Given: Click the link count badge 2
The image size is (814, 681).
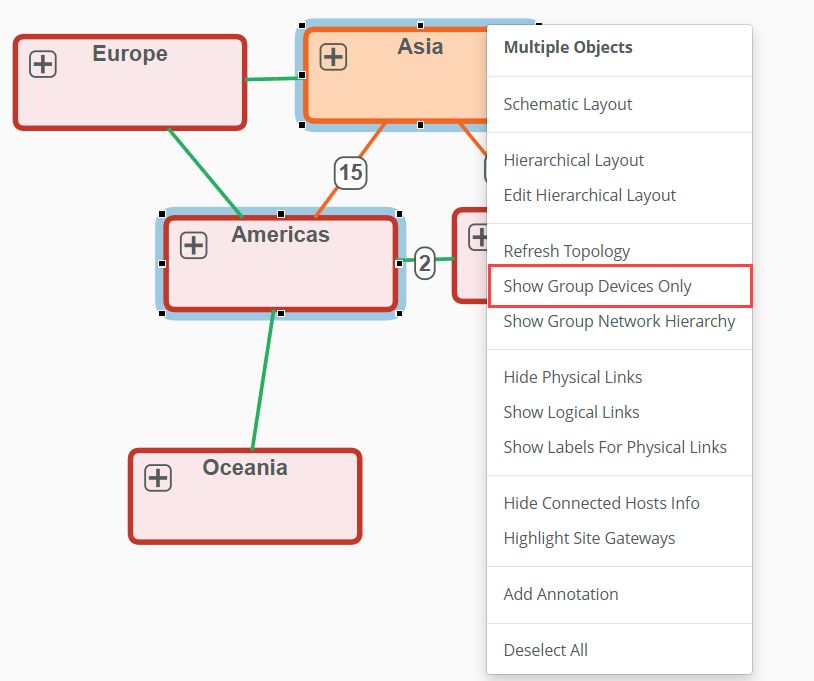Looking at the screenshot, I should (x=425, y=264).
